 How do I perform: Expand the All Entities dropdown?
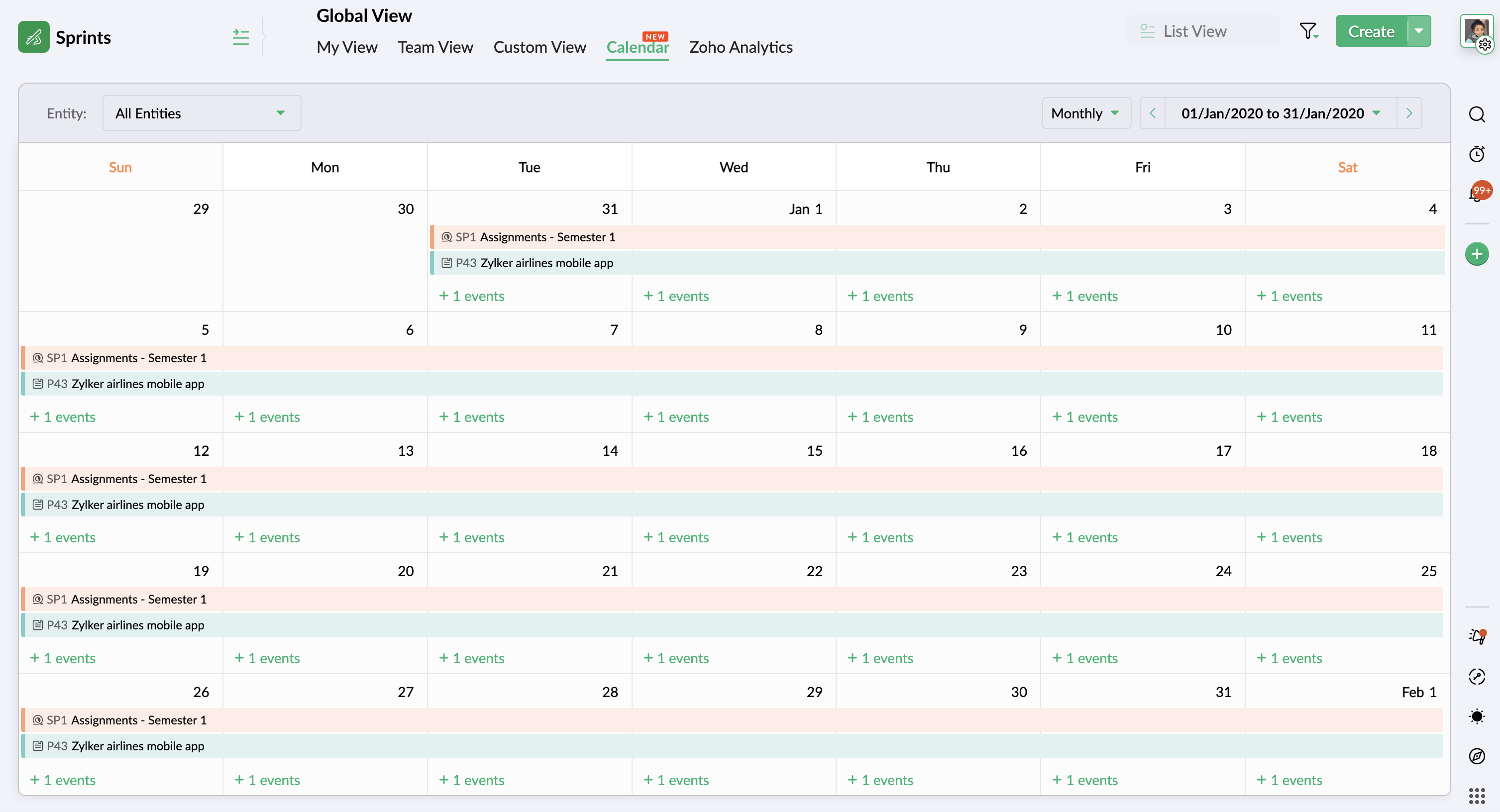click(x=202, y=113)
